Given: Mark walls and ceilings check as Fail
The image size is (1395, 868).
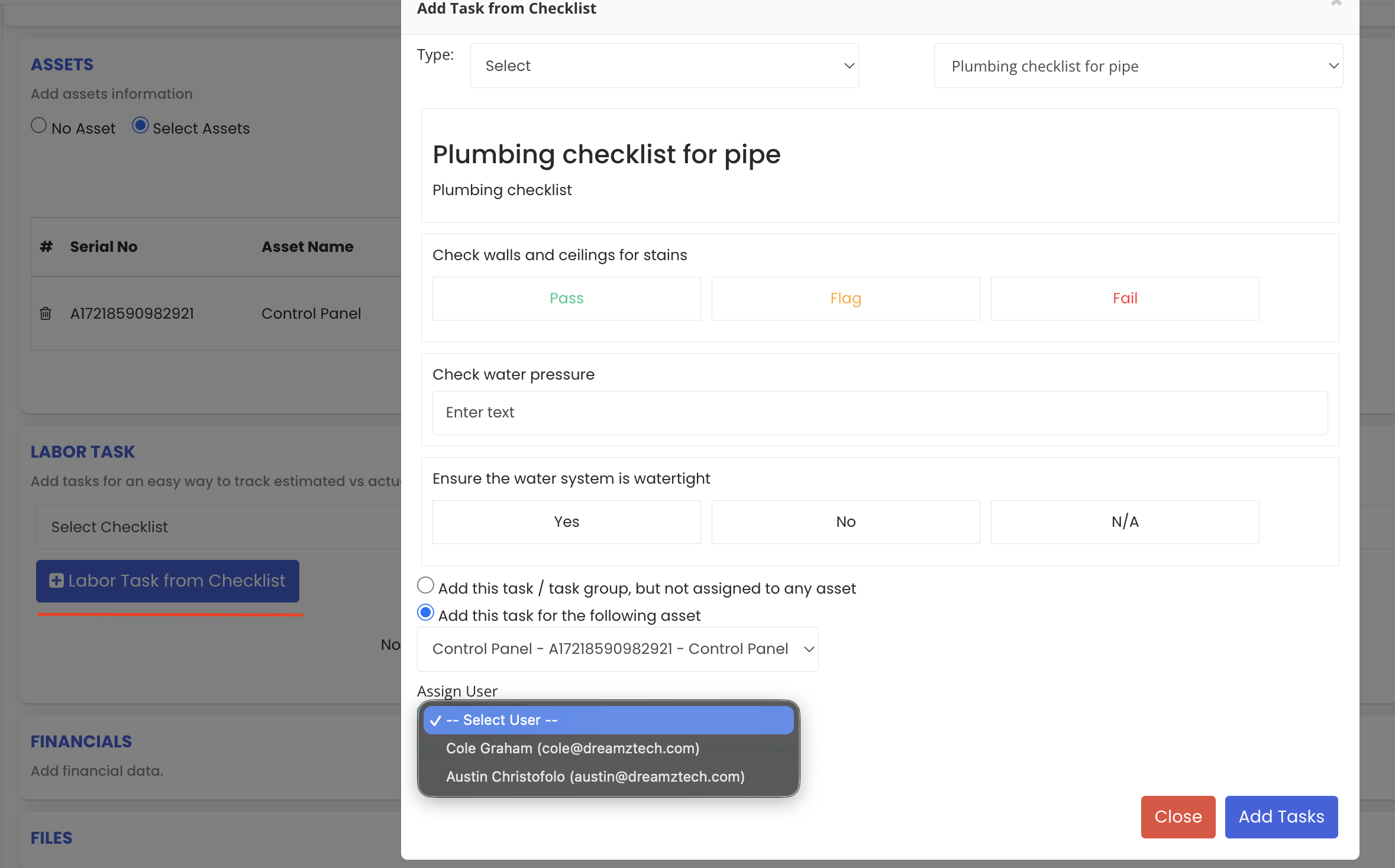Looking at the screenshot, I should click(1125, 299).
